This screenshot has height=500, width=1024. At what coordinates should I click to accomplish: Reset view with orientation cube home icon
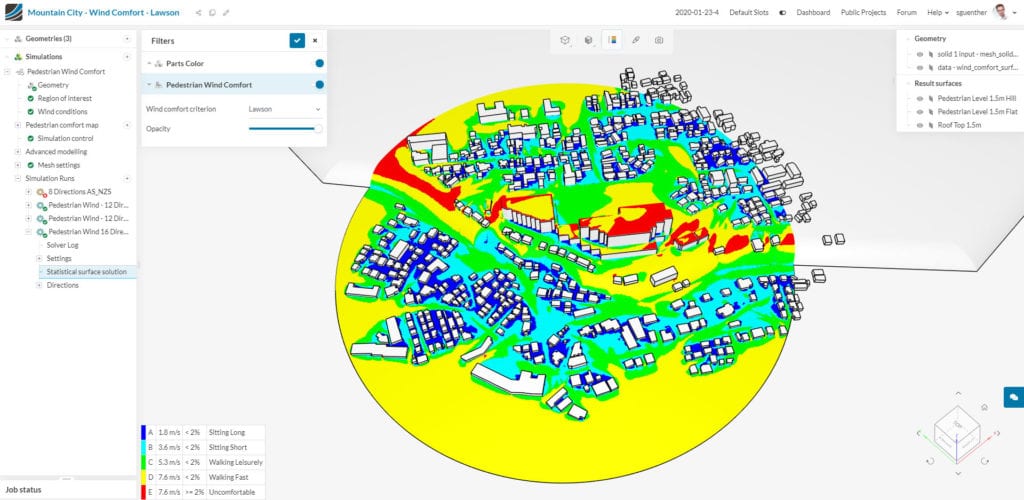click(x=984, y=407)
